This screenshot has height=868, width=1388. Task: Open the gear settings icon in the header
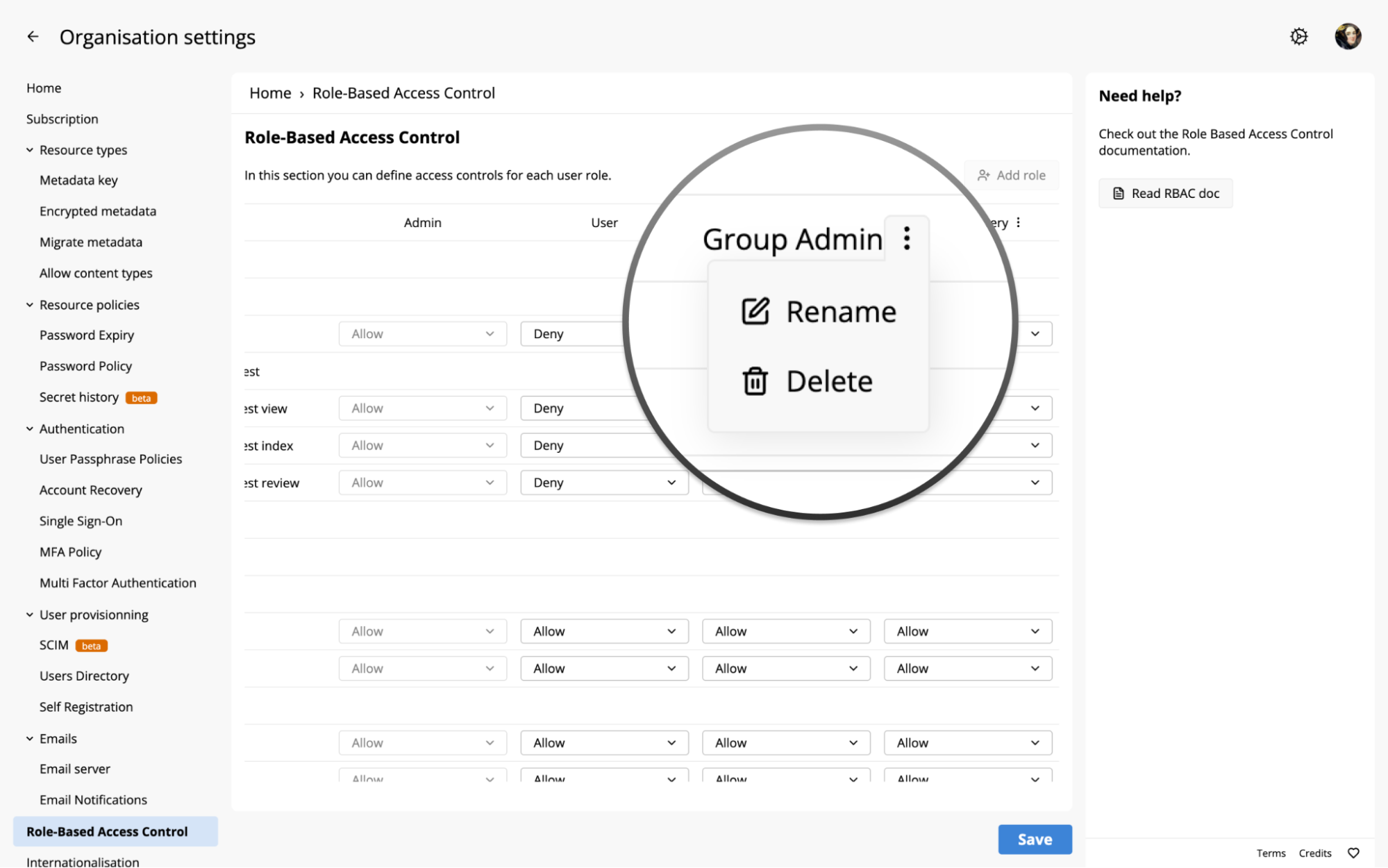point(1298,37)
